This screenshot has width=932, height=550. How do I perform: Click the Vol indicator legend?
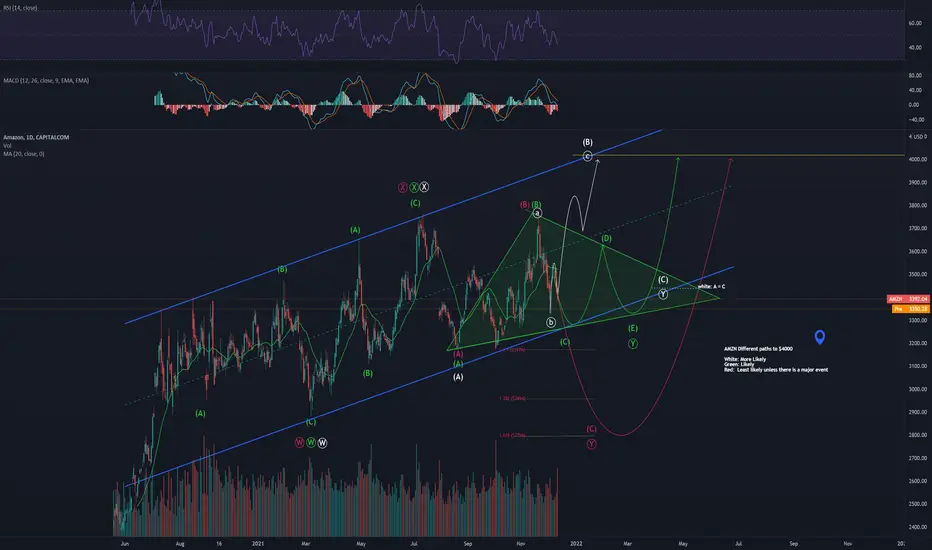7,146
